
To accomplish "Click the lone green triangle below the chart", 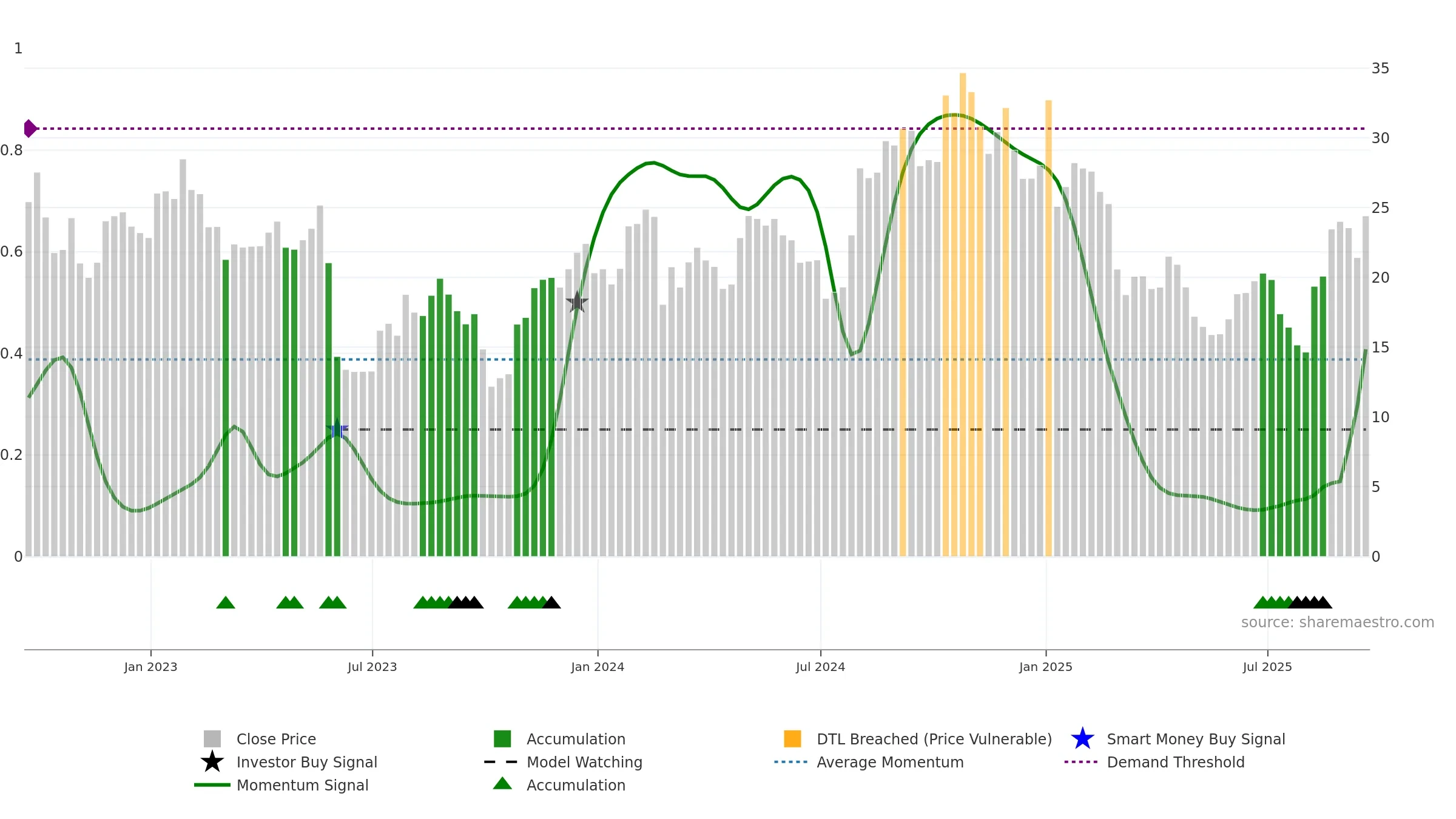I will click(x=226, y=602).
